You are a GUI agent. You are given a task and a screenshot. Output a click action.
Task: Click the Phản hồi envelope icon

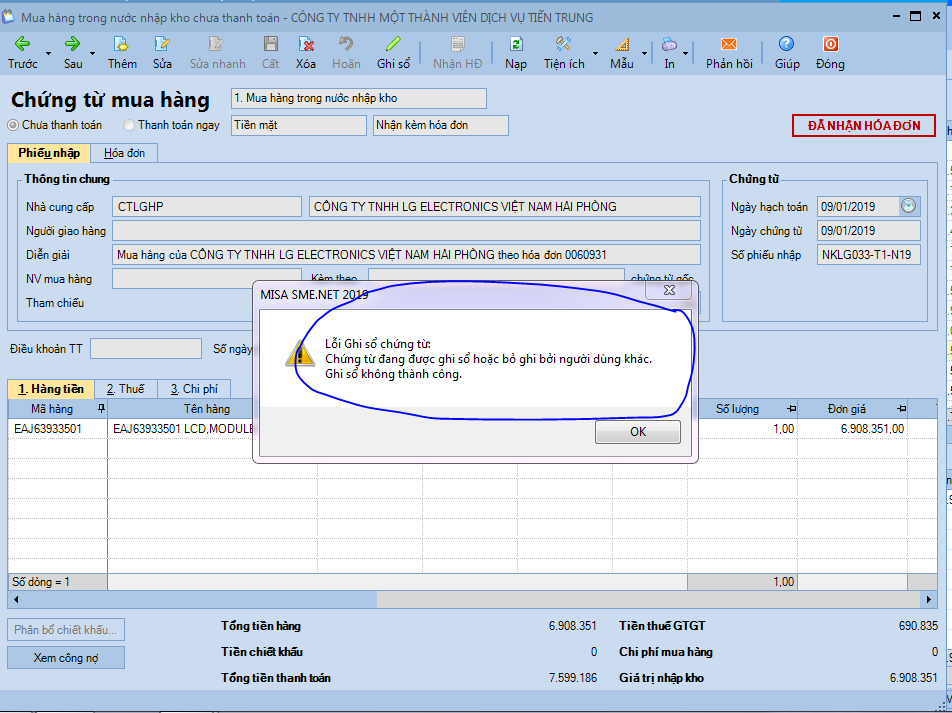click(728, 44)
